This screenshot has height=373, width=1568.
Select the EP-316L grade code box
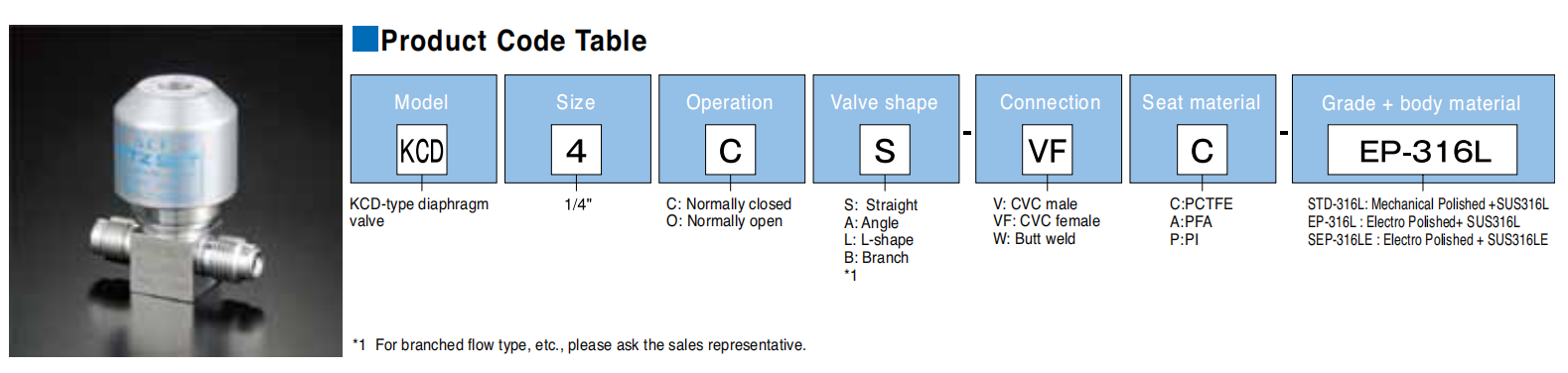tap(1423, 150)
